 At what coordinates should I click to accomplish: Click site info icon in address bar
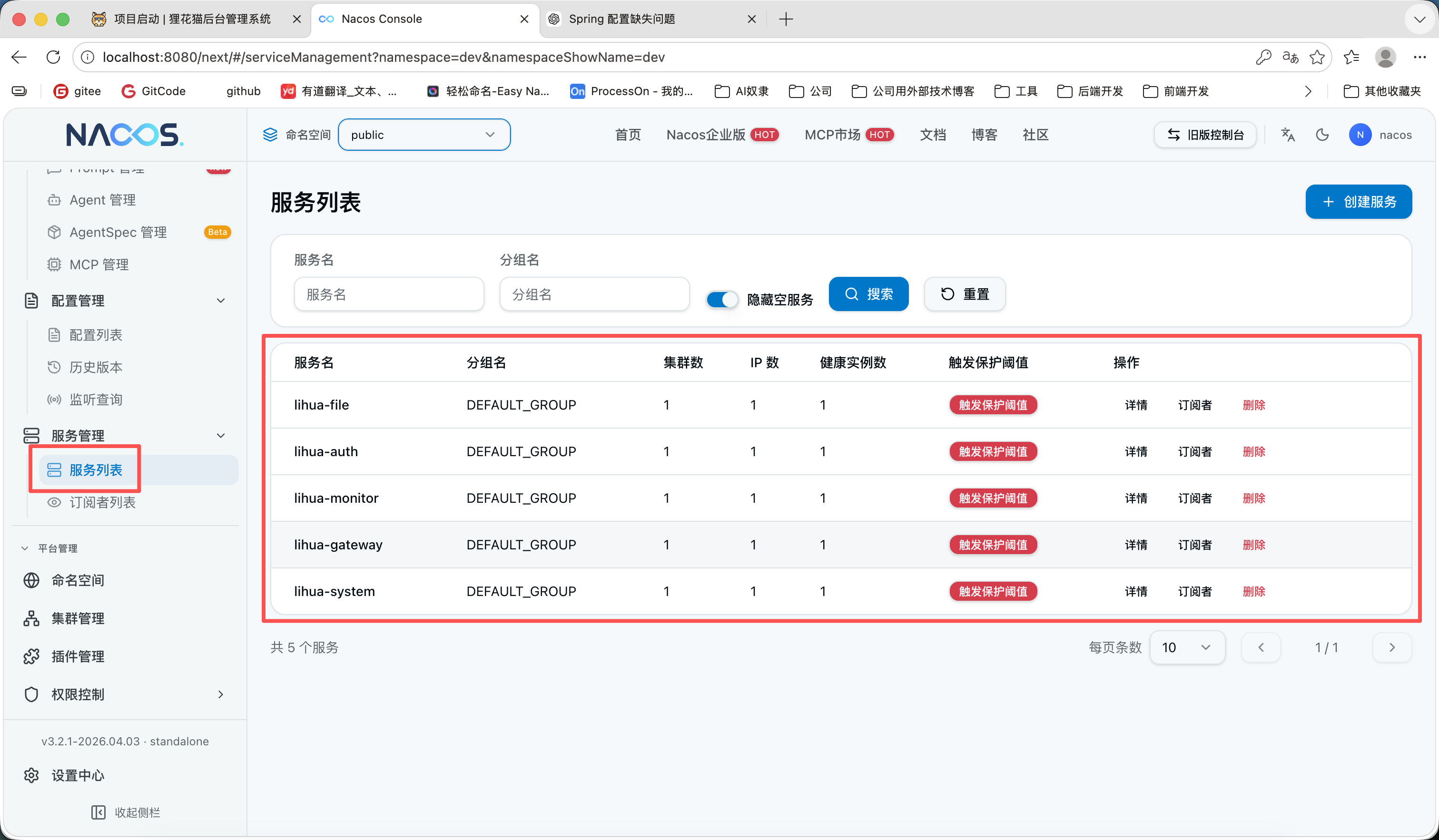[x=88, y=57]
